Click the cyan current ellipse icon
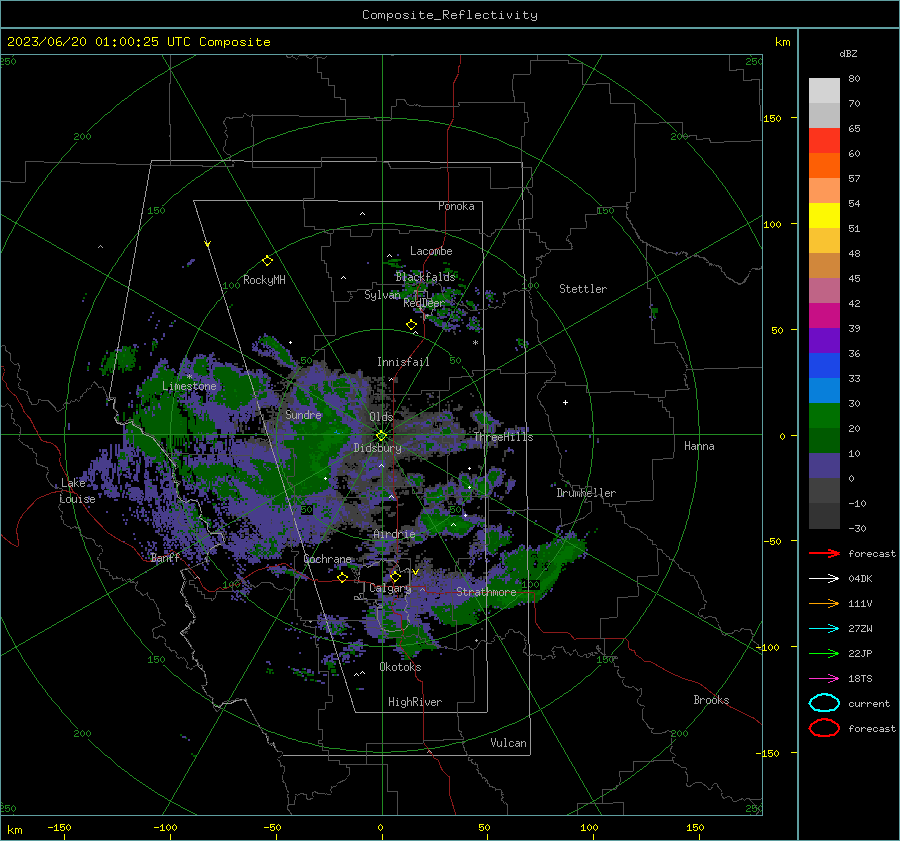Viewport: 900px width, 841px height. (x=824, y=703)
